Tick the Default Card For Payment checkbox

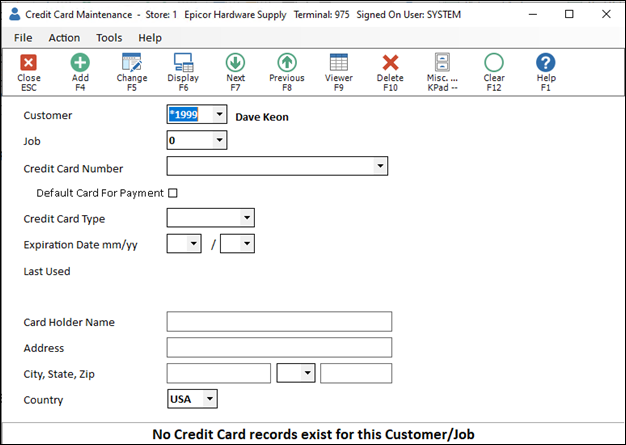point(172,193)
